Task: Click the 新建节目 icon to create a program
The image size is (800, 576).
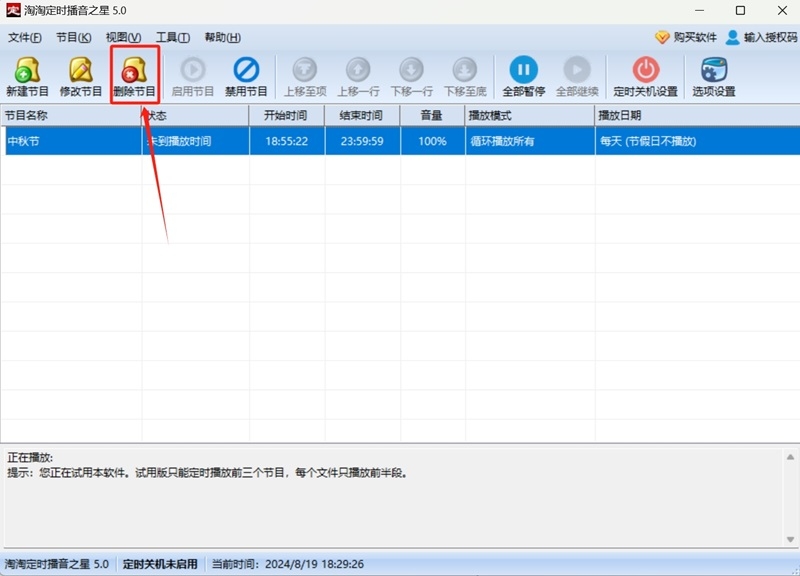Action: pyautogui.click(x=27, y=76)
